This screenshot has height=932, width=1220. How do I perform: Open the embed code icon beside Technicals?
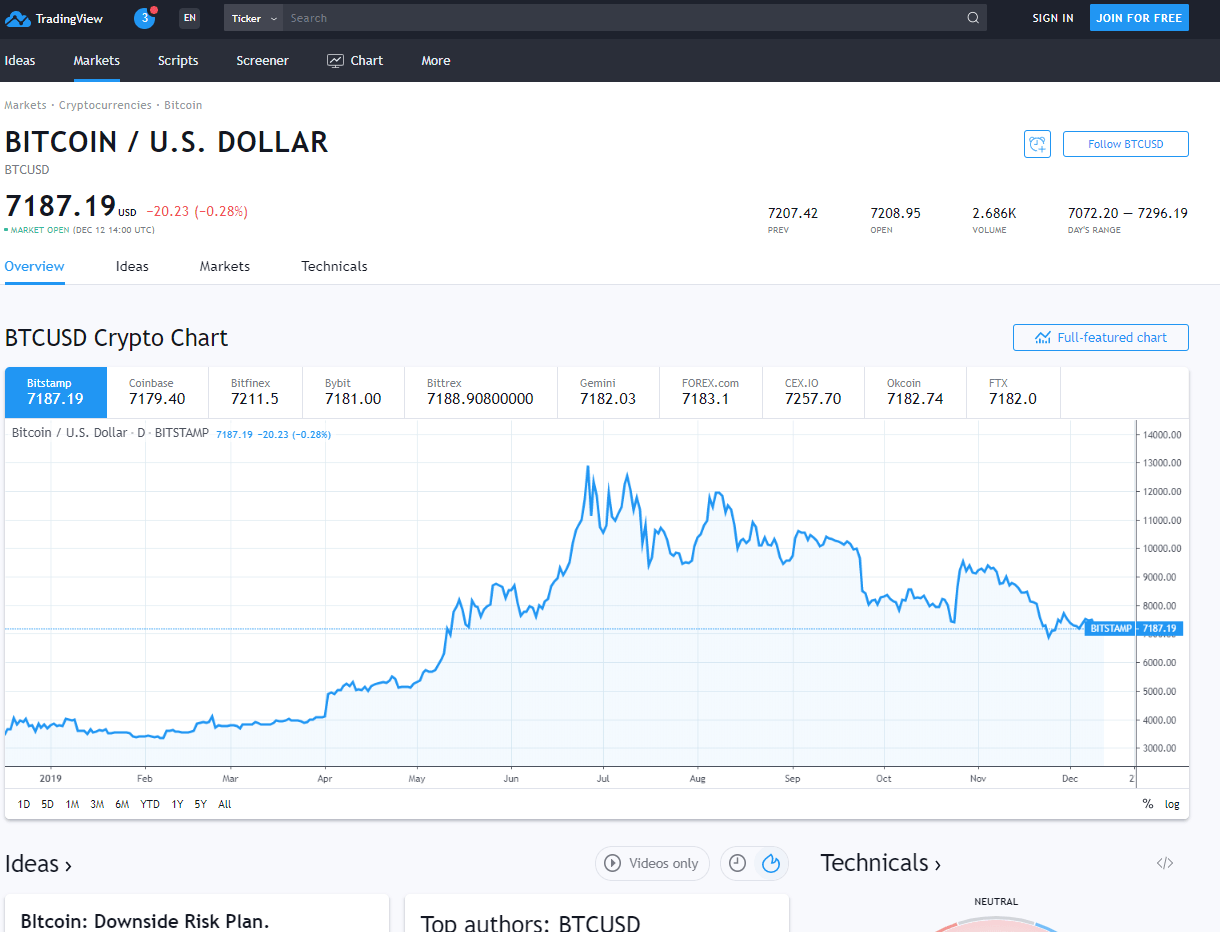1165,864
